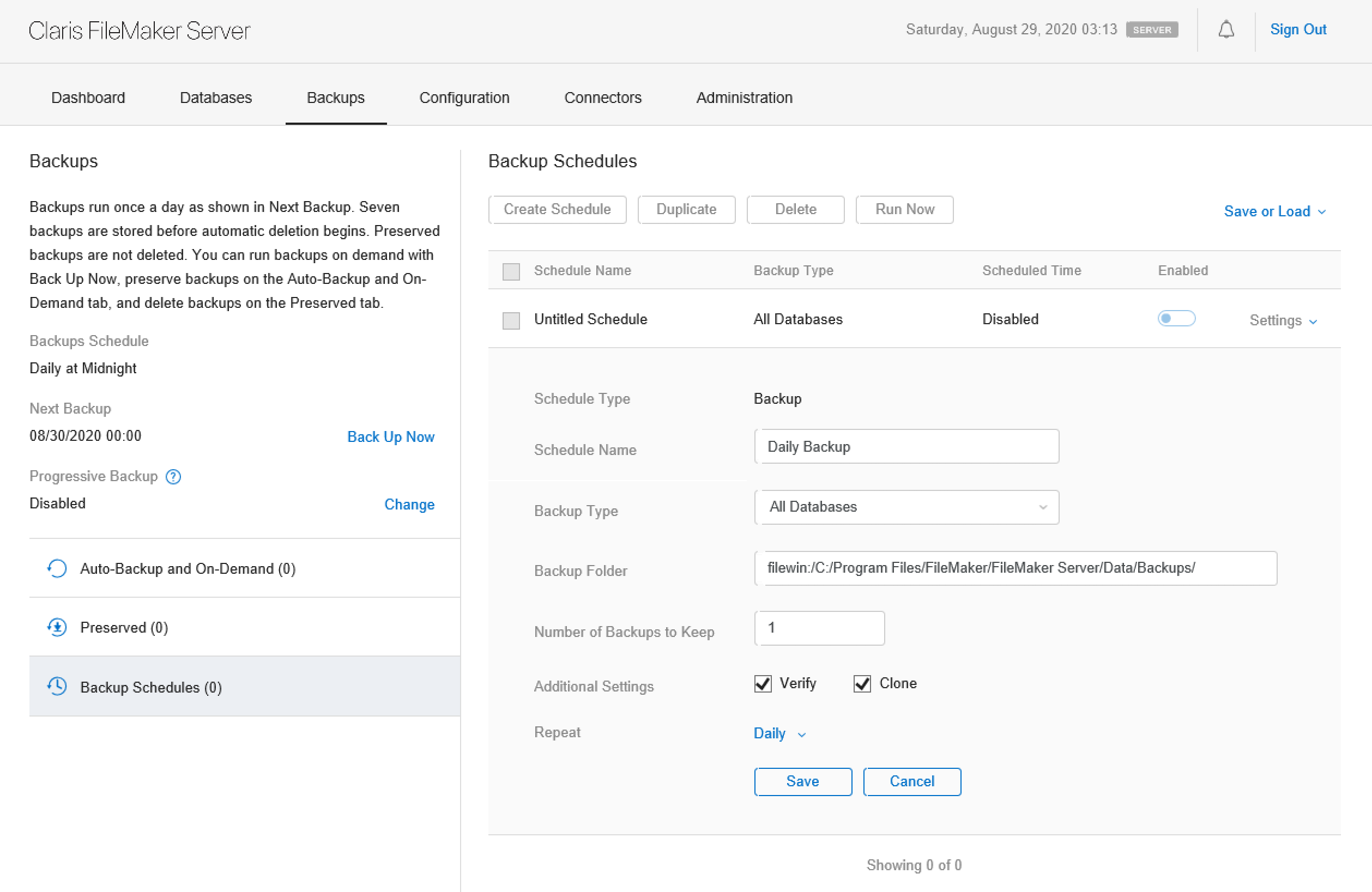Viewport: 1372px width, 892px height.
Task: Click the SERVER badge in header
Action: pyautogui.click(x=1152, y=30)
